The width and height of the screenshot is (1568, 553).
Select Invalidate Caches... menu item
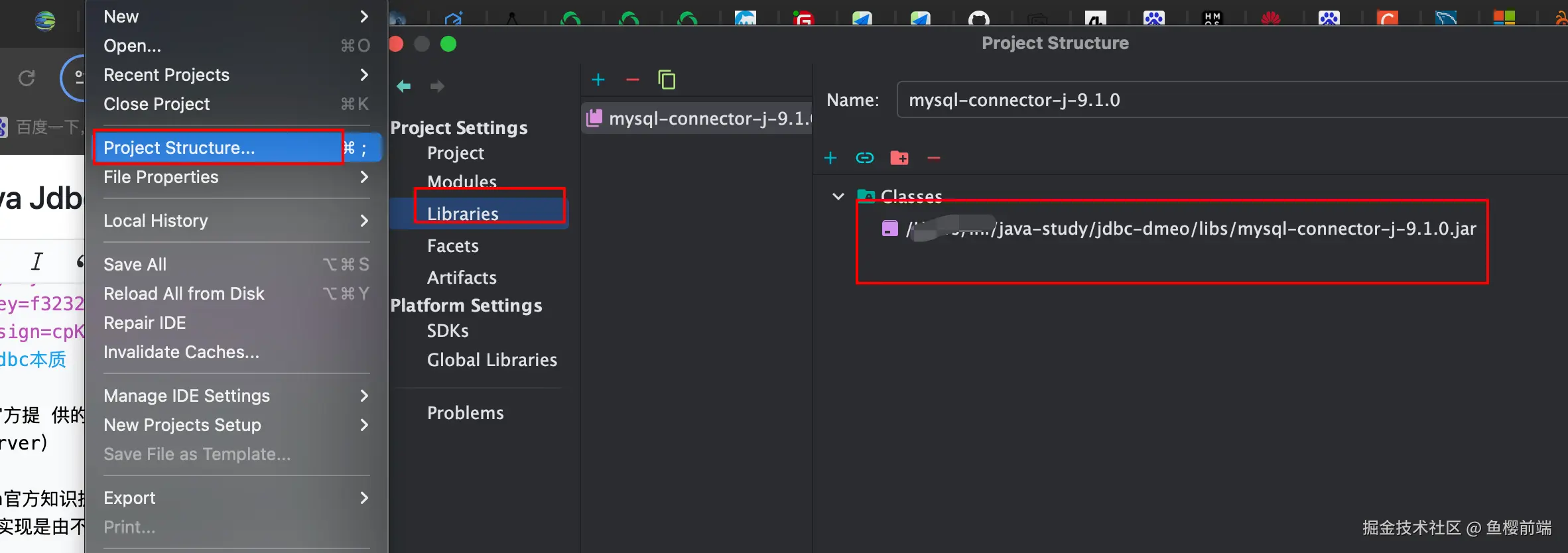tap(237, 352)
